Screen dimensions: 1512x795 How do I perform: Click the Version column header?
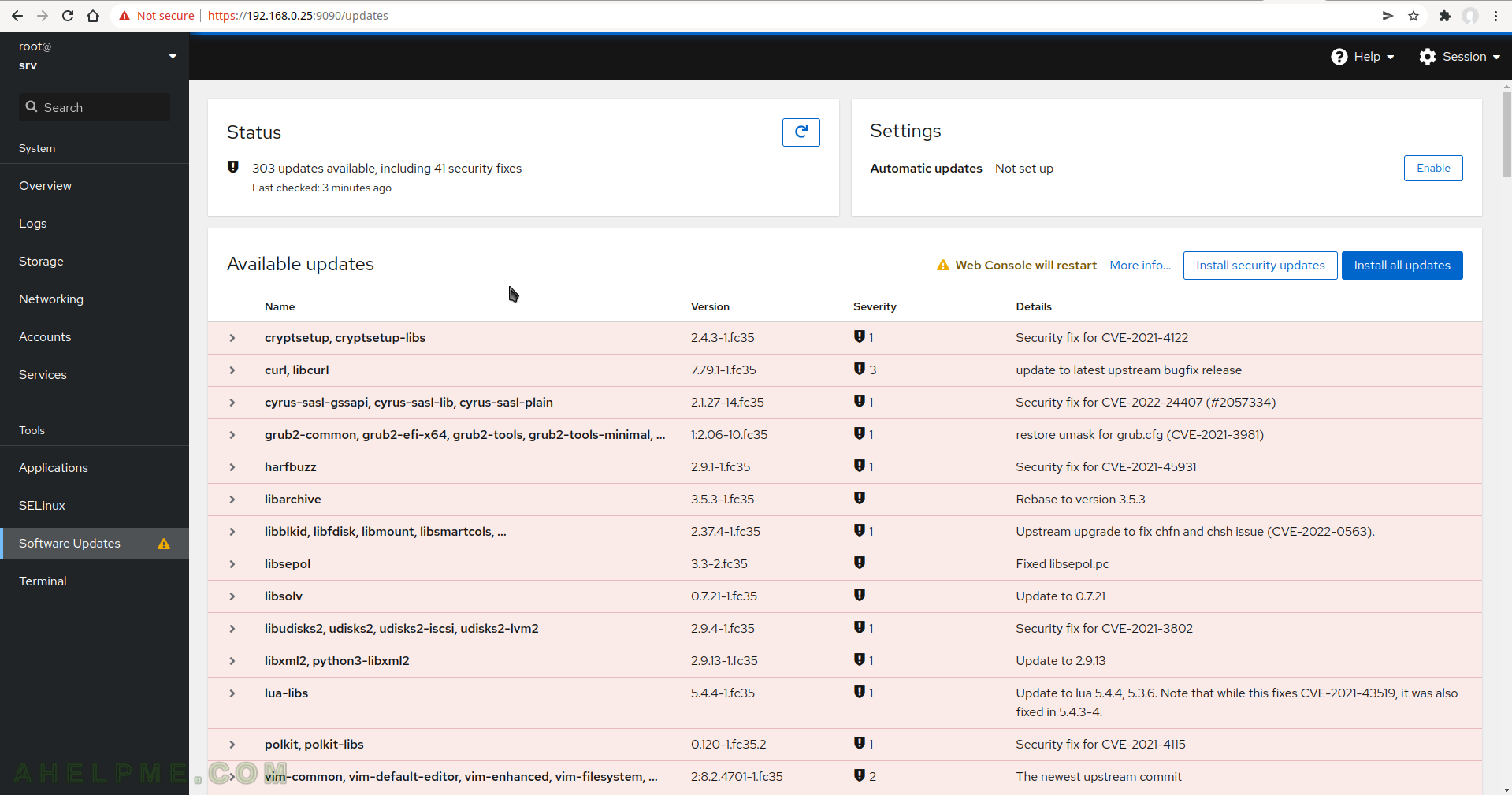pos(710,306)
